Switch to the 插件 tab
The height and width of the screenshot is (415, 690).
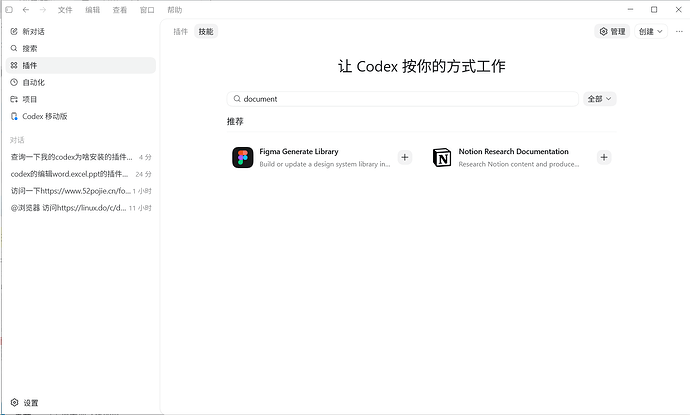tap(180, 32)
